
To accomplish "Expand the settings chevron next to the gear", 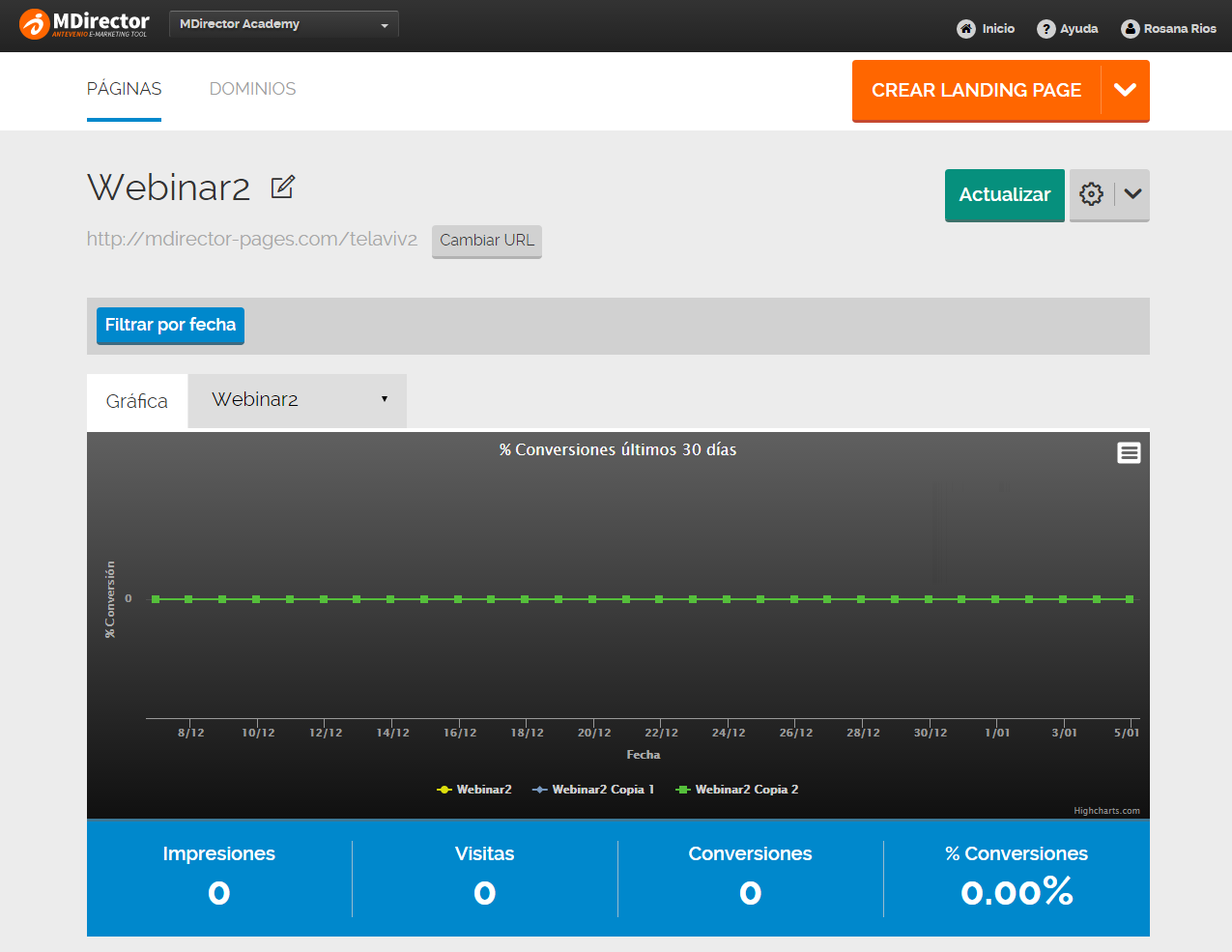I will tap(1133, 194).
